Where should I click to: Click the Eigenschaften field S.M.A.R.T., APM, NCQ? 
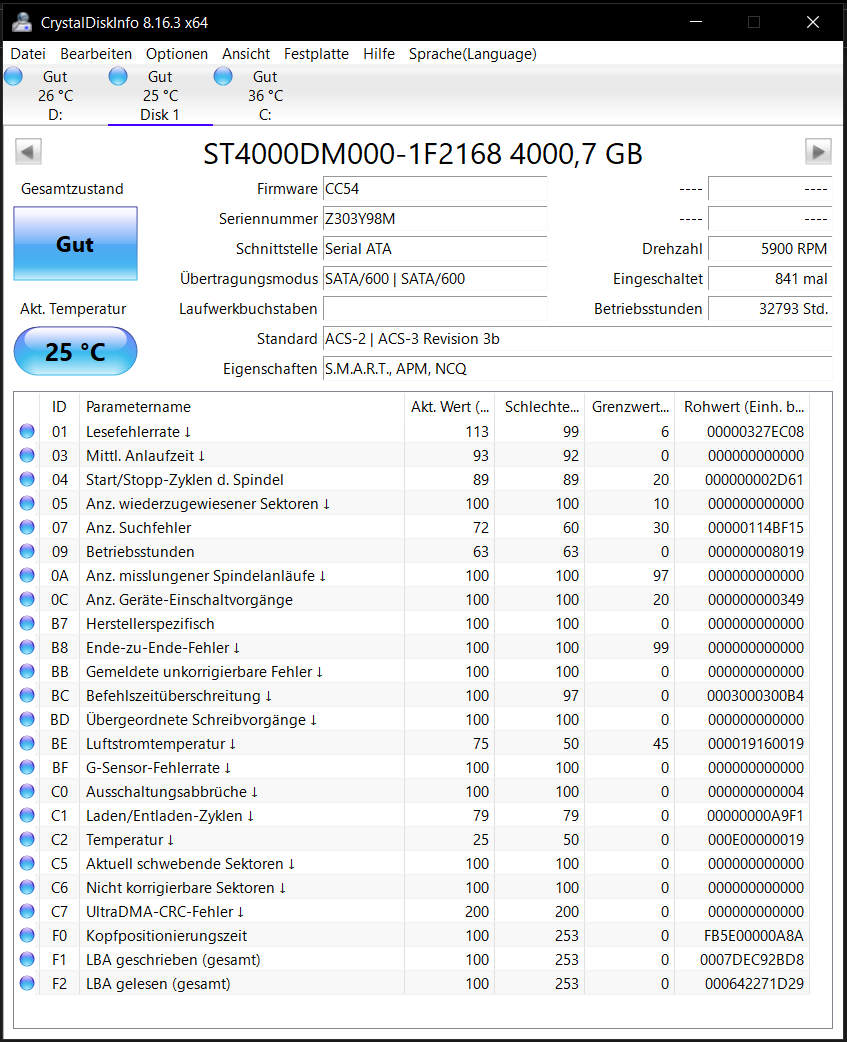point(577,369)
